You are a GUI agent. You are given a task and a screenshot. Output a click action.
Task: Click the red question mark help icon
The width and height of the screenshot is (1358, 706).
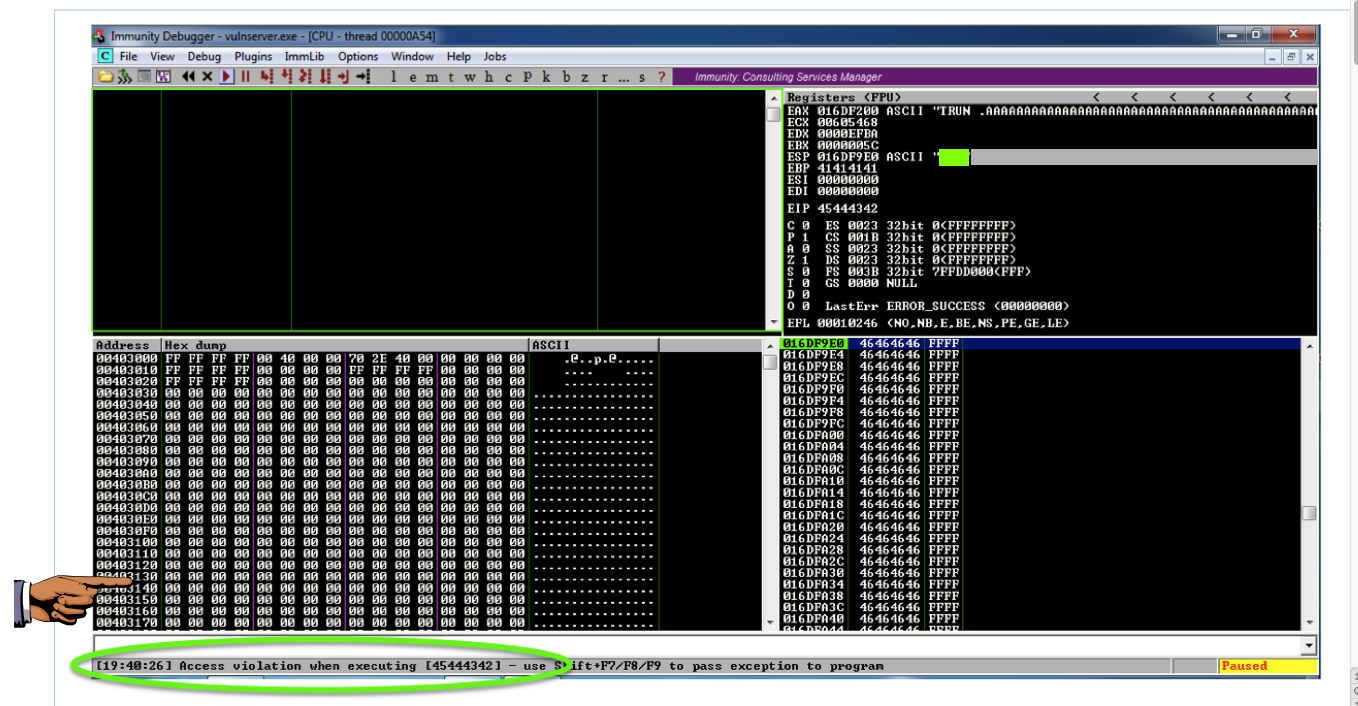(x=661, y=77)
